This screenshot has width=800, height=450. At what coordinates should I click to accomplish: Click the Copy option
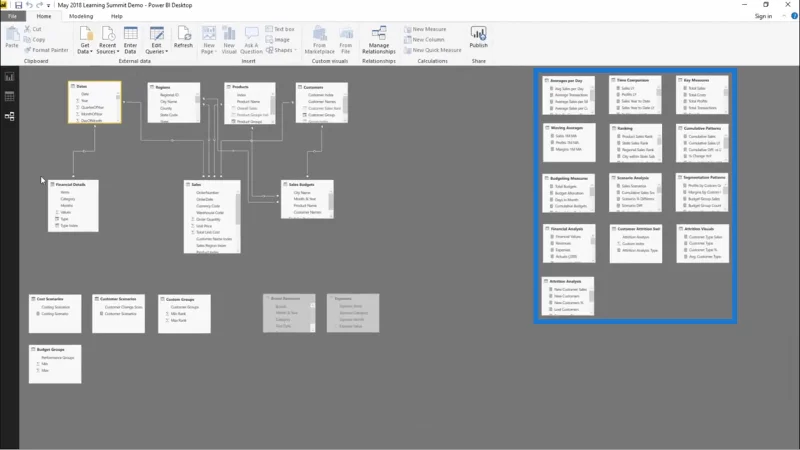coord(35,39)
